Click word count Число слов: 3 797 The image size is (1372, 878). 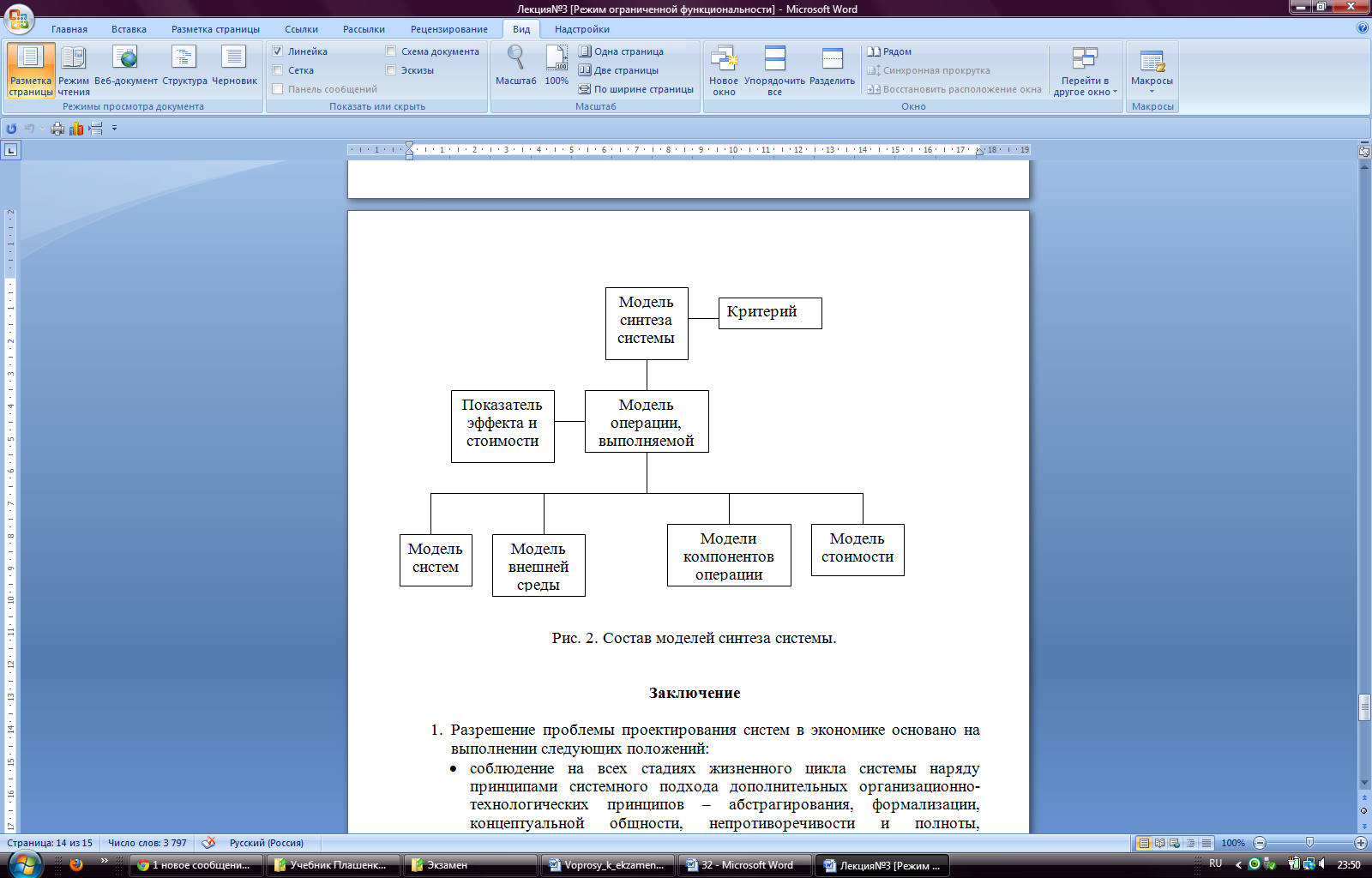(x=147, y=843)
